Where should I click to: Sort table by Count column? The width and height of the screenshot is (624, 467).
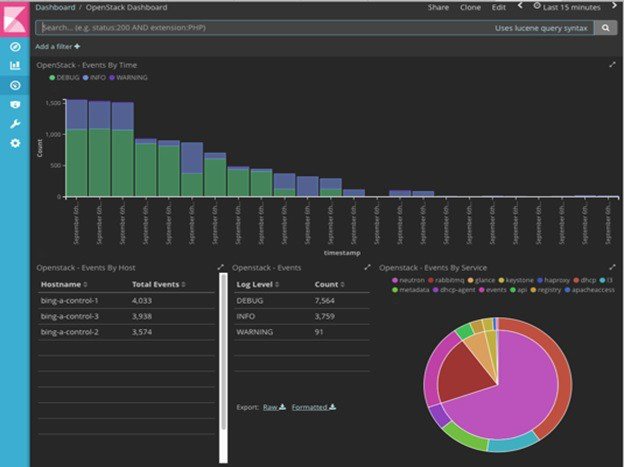(330, 284)
